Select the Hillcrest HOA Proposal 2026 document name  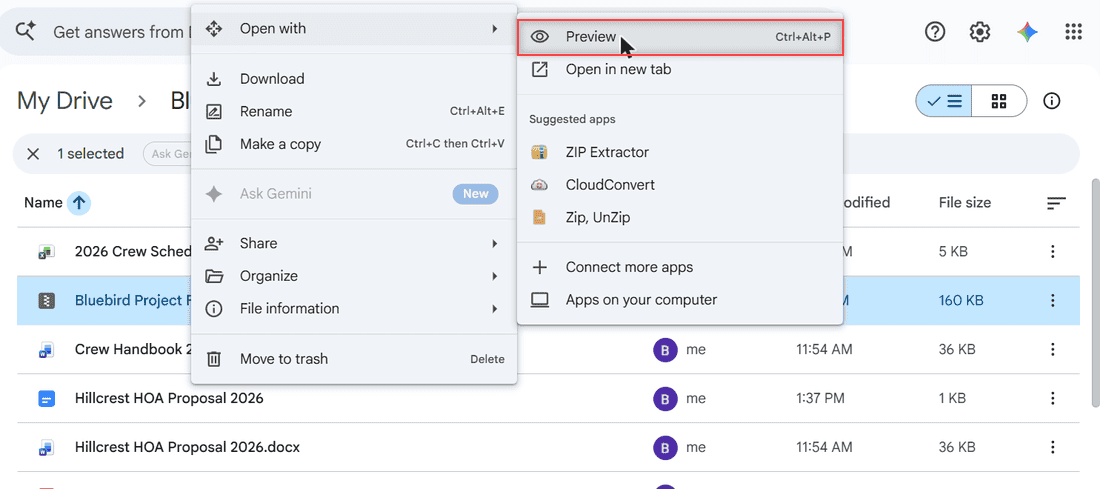click(169, 398)
